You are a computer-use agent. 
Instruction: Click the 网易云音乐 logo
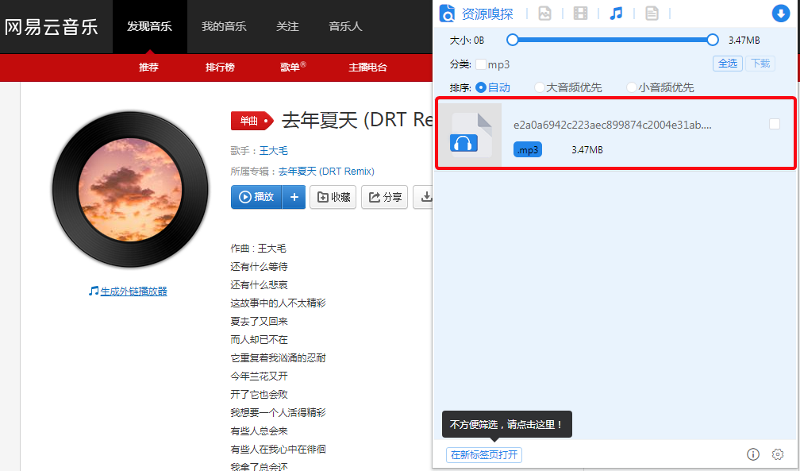(x=51, y=27)
